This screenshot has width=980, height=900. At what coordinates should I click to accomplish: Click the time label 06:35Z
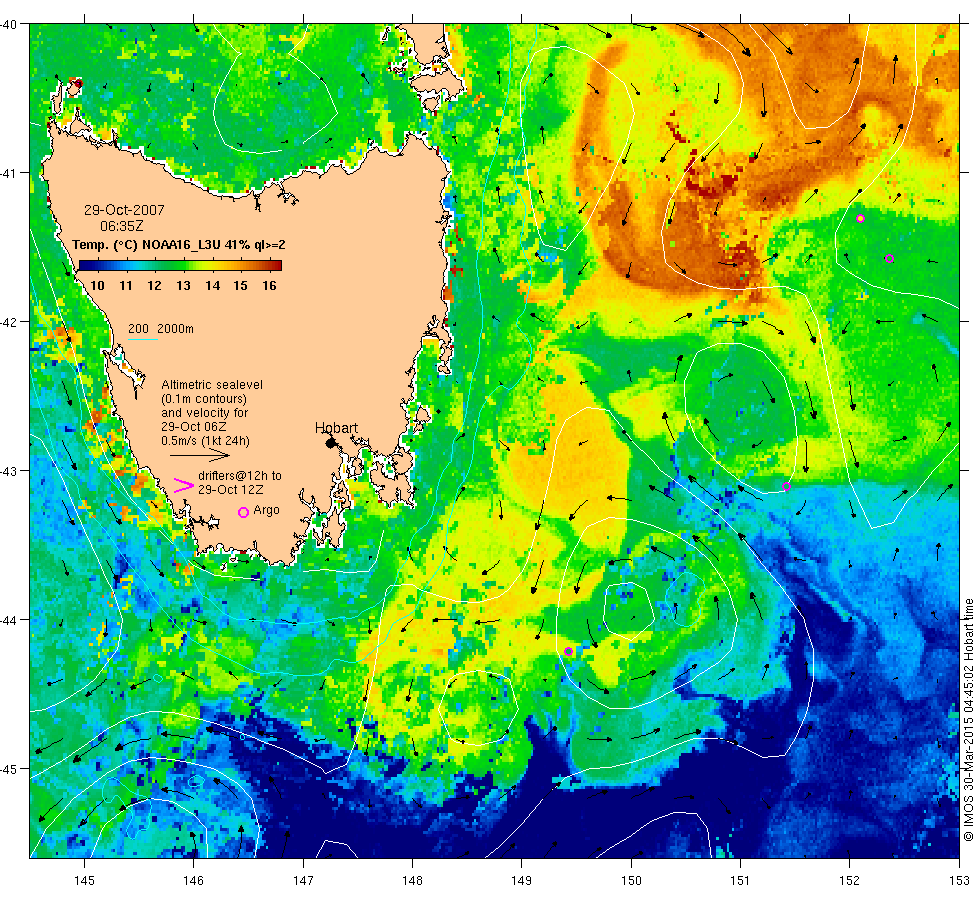coord(122,226)
